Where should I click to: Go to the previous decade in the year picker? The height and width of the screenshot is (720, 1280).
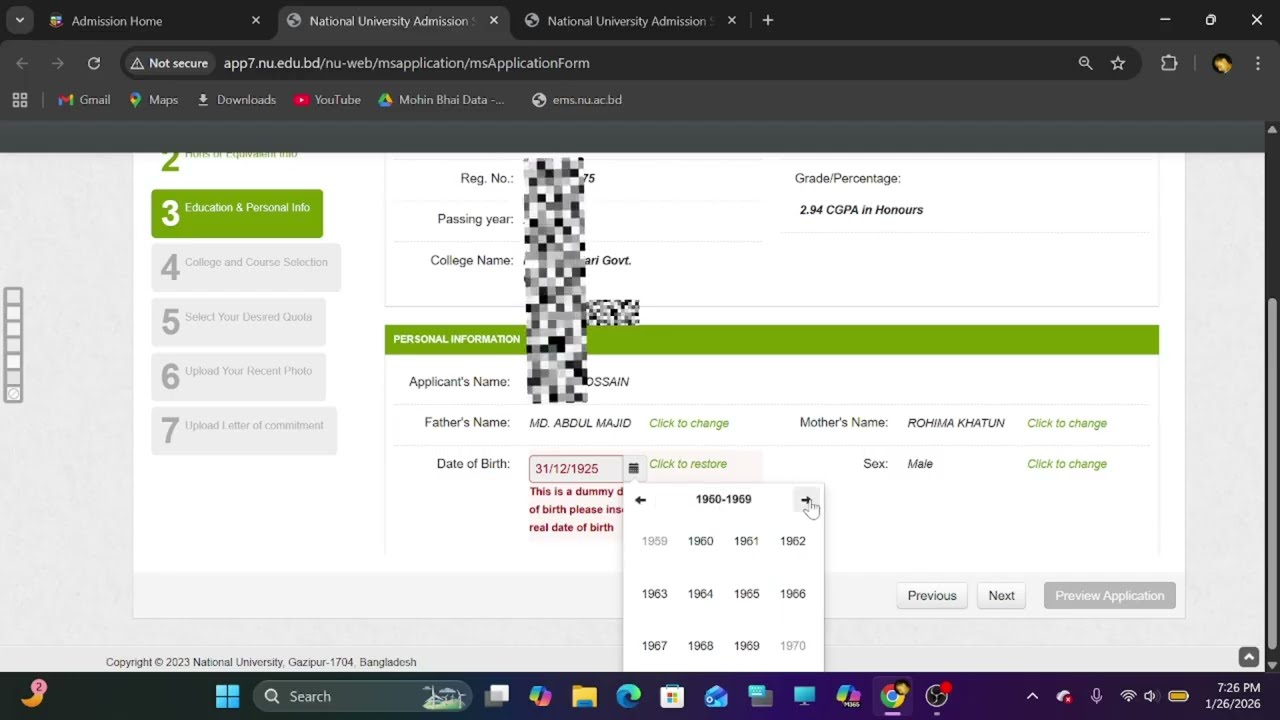tap(641, 500)
